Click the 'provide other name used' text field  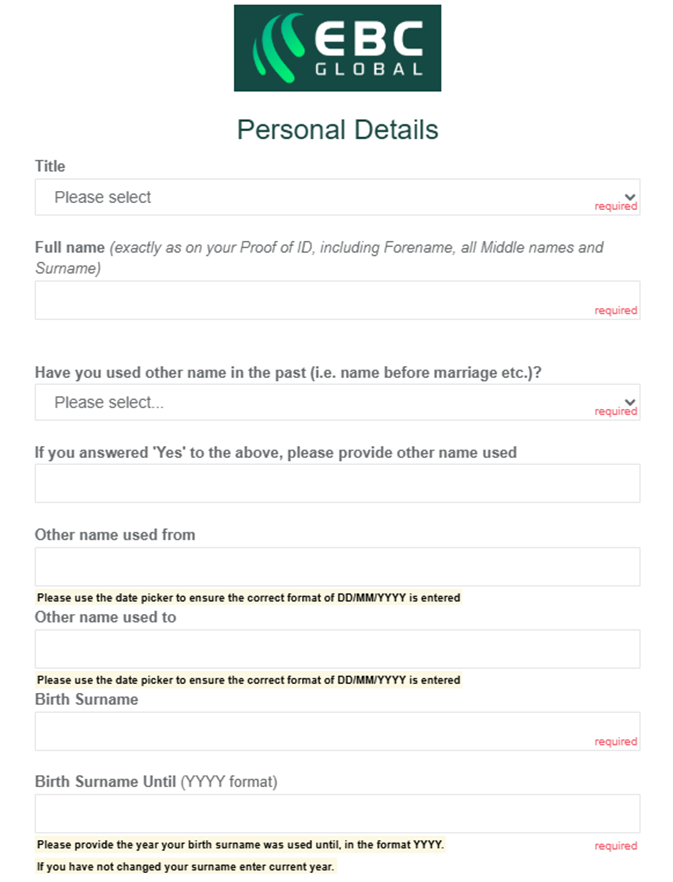coord(337,483)
